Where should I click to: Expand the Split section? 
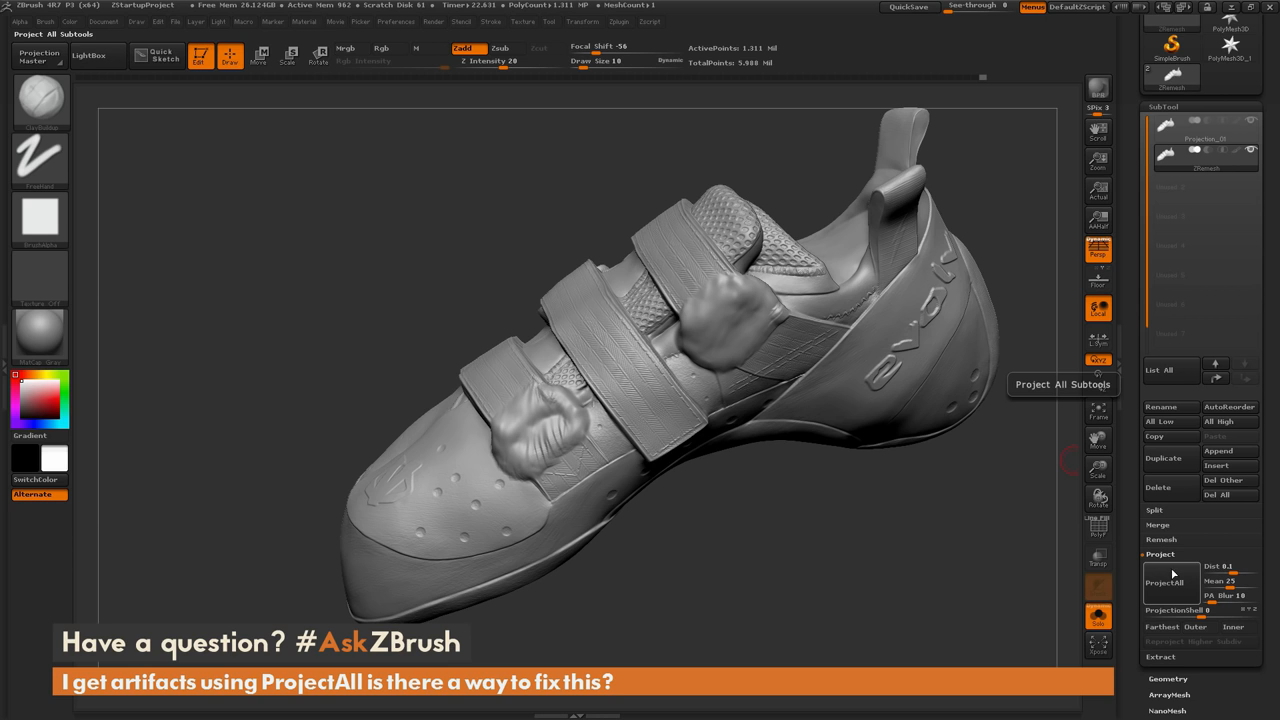[x=1154, y=510]
